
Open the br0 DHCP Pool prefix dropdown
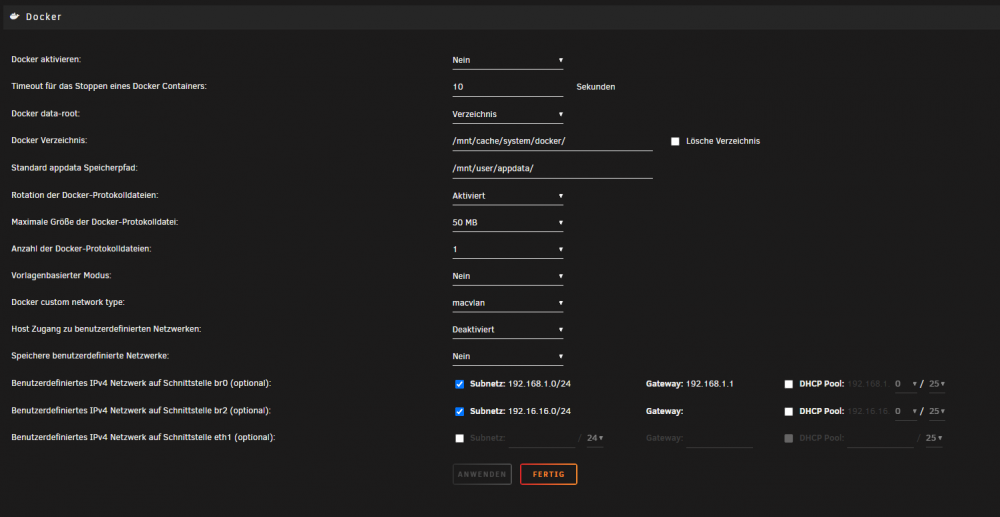tap(936, 384)
